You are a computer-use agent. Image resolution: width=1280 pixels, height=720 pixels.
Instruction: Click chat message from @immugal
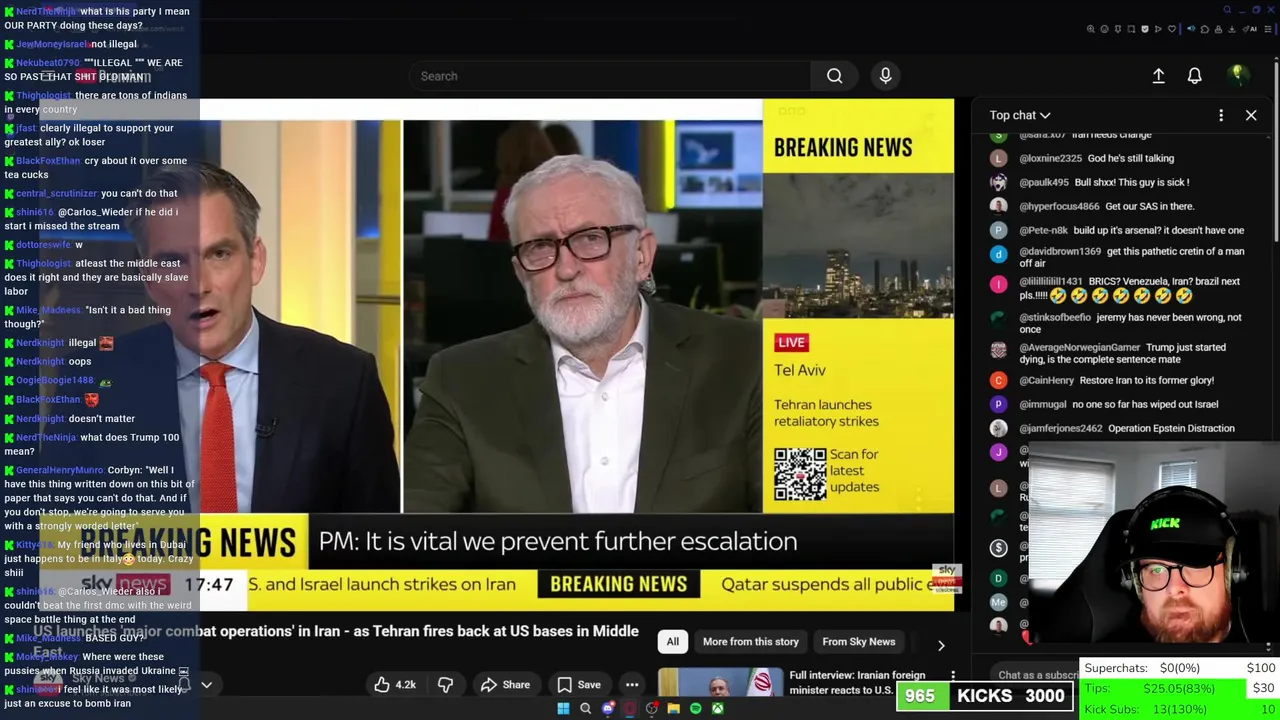pos(1145,405)
